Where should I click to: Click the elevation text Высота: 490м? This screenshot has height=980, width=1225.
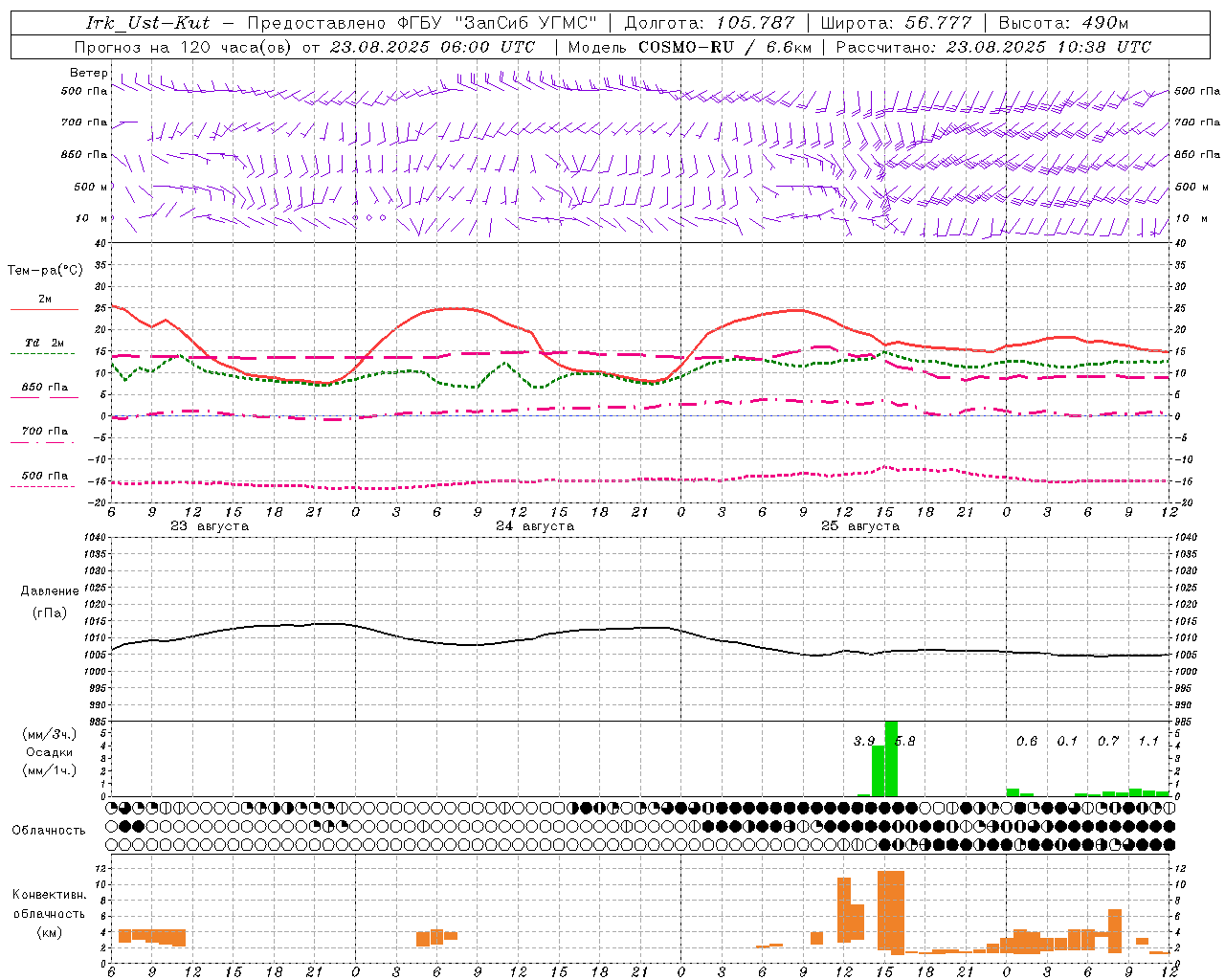(x=1063, y=23)
